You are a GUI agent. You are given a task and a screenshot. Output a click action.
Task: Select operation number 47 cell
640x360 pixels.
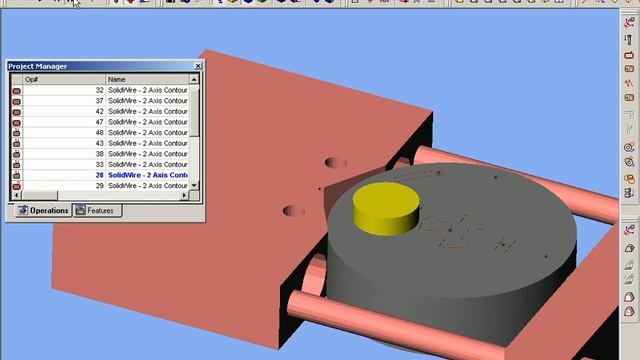(x=64, y=122)
